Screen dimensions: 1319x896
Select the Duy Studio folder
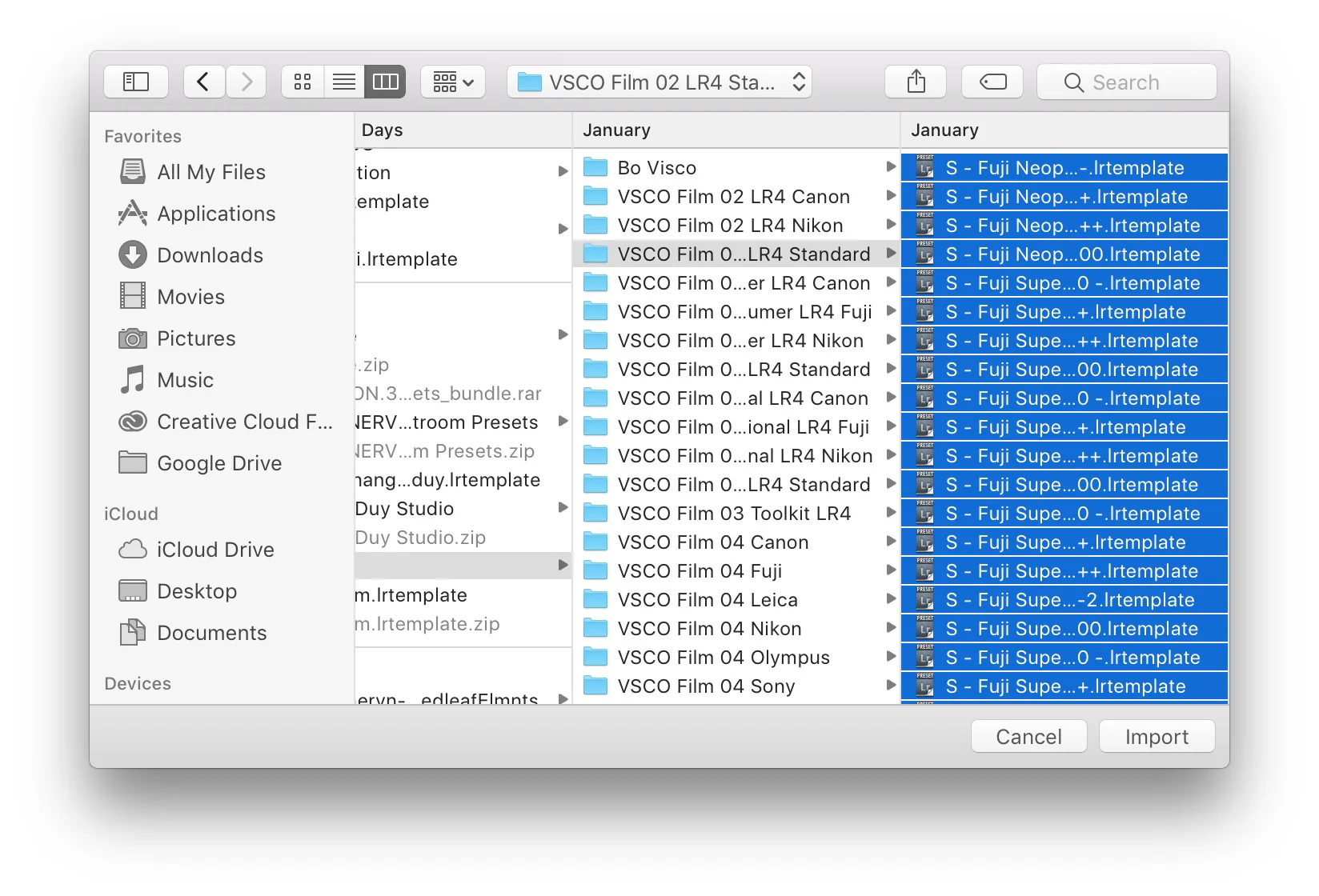click(x=463, y=509)
